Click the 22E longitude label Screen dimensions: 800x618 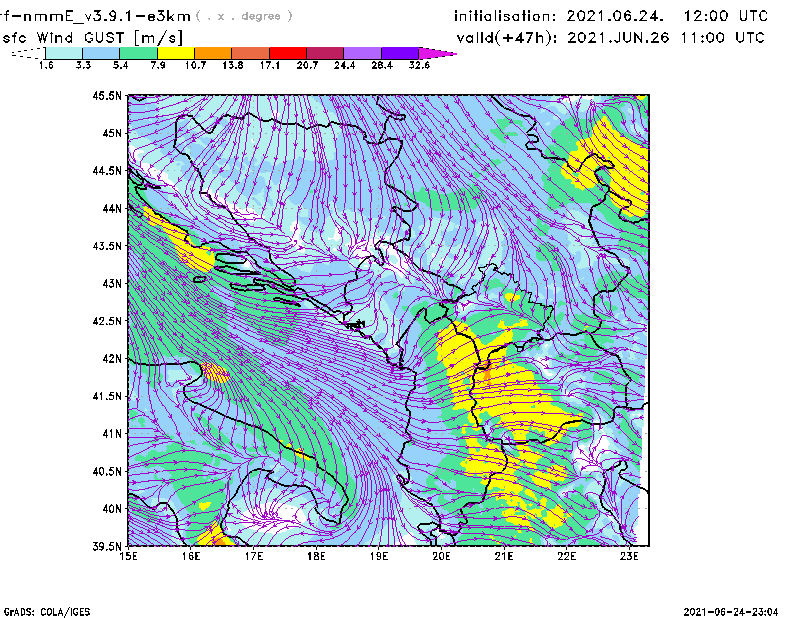[x=566, y=556]
